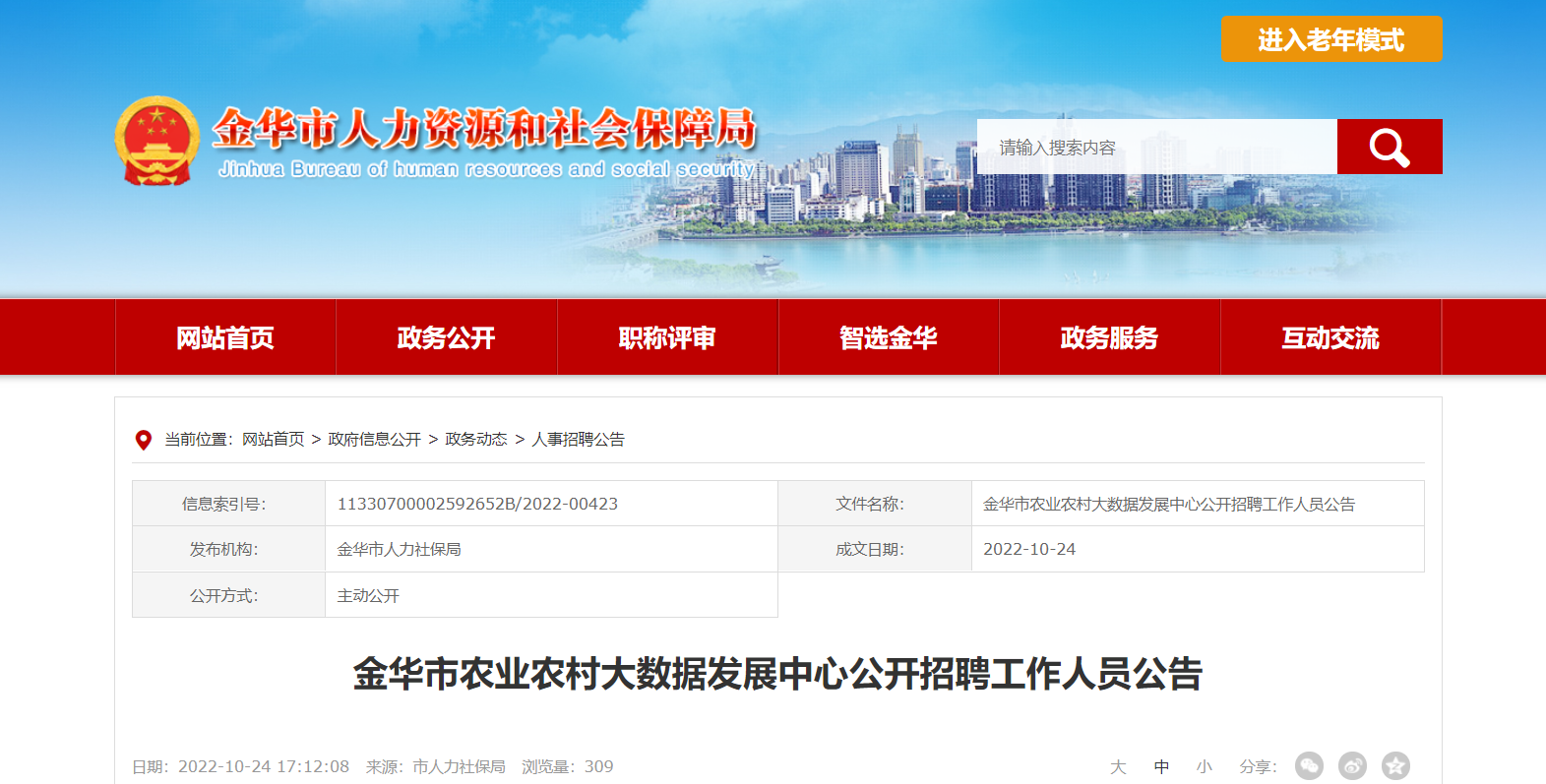This screenshot has height=784, width=1546.
Task: Click the national emblem logo
Action: (x=157, y=141)
